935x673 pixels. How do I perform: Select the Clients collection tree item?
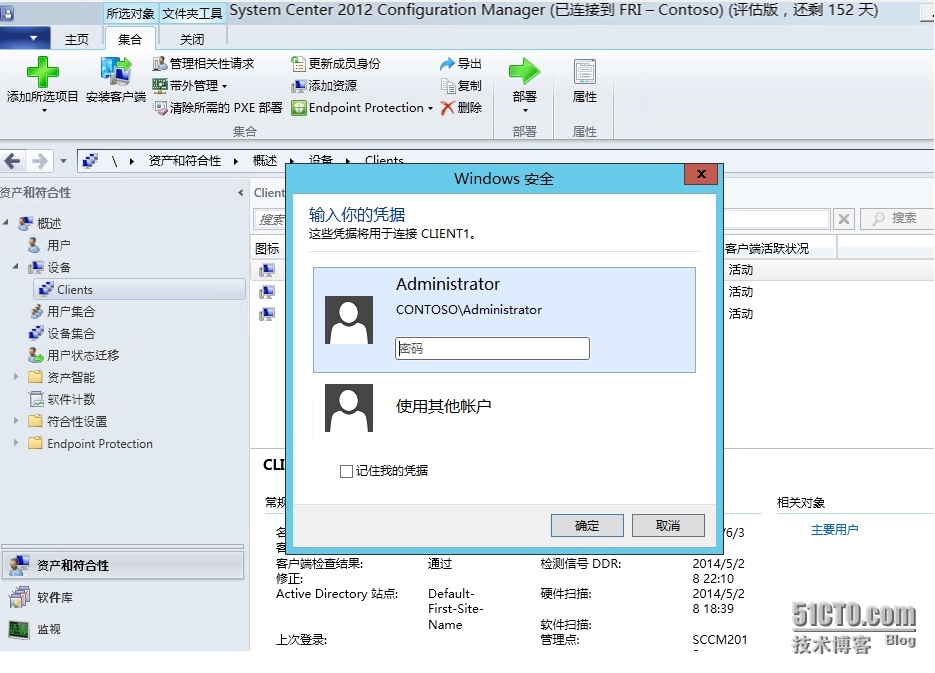(x=140, y=289)
